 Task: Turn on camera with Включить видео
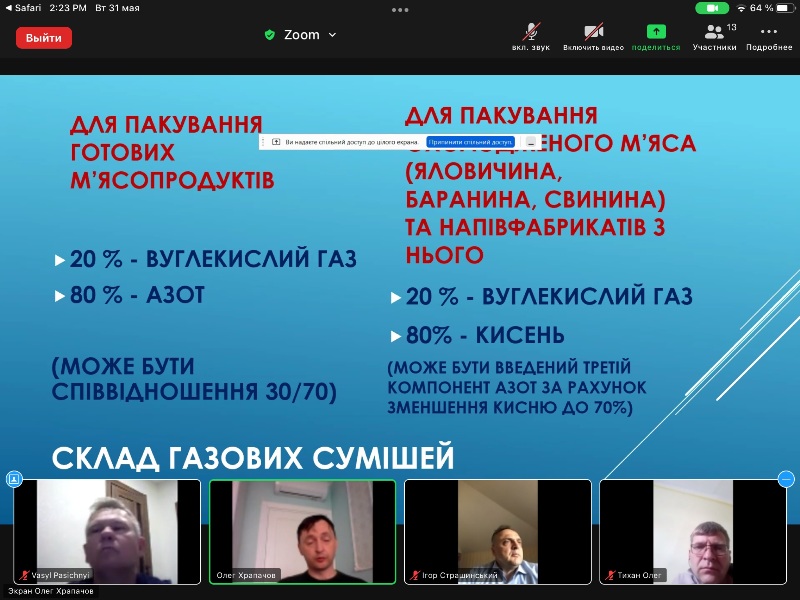click(593, 37)
